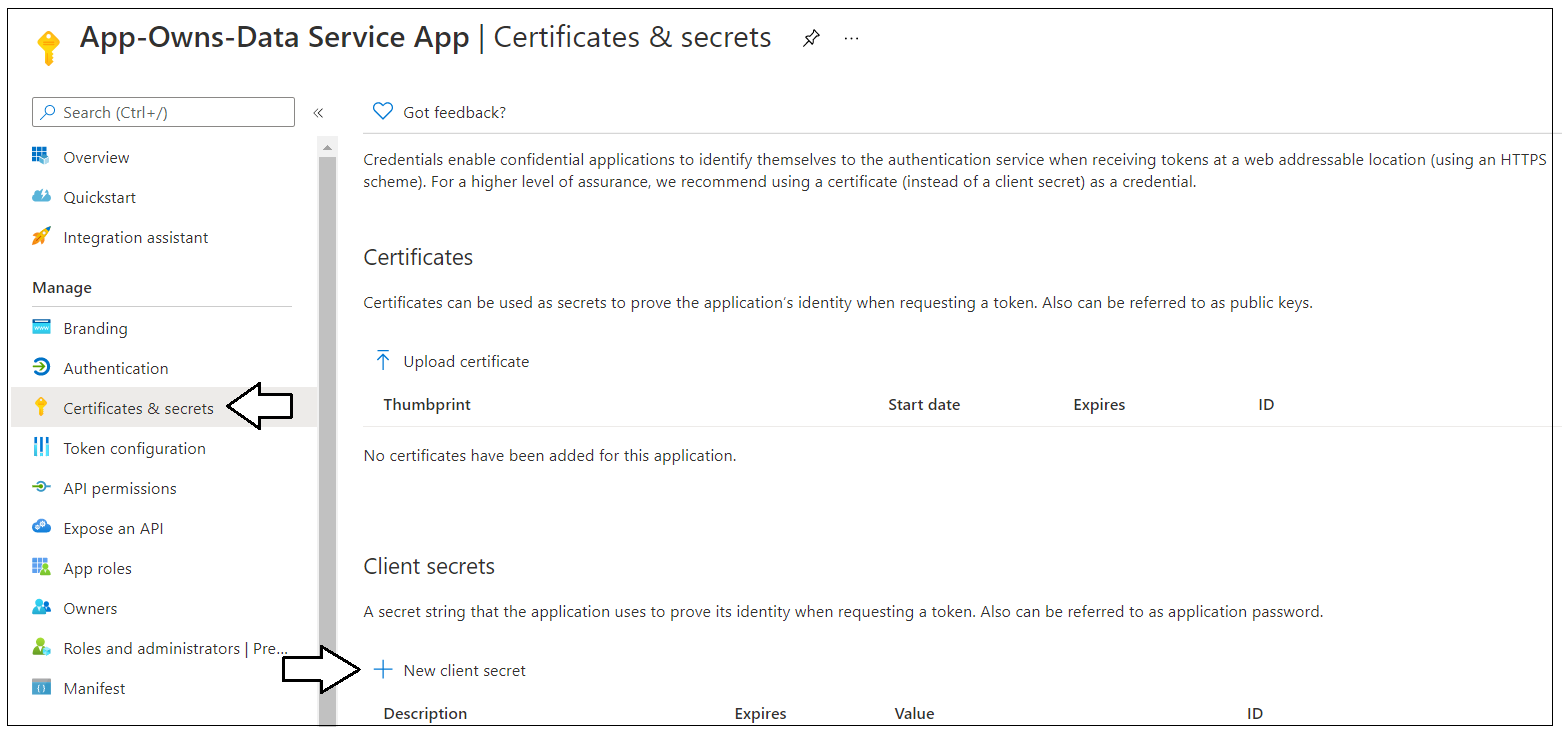Open the Owners page
The width and height of the screenshot is (1562, 736).
(90, 608)
